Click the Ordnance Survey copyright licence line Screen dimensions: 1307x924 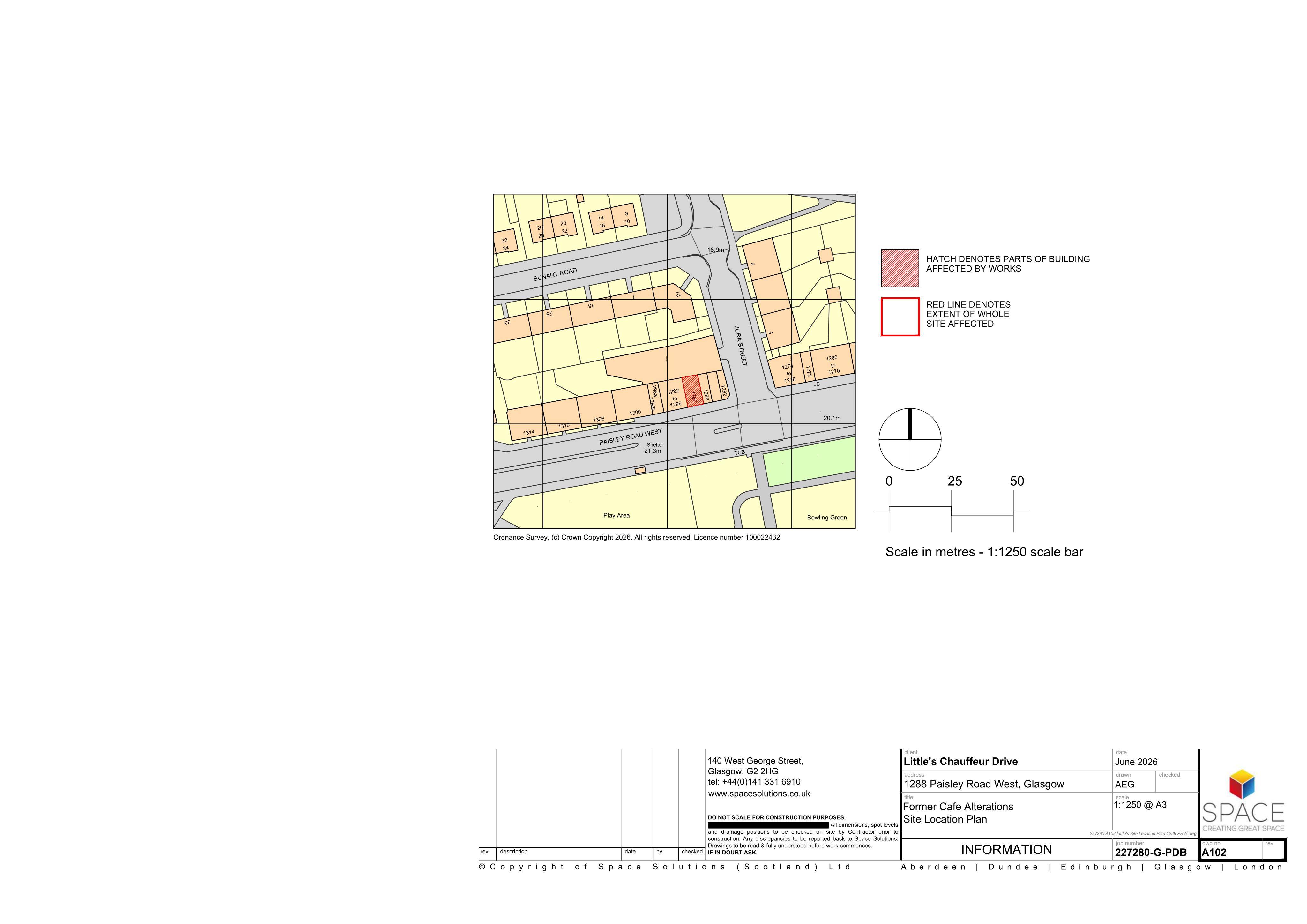(636, 537)
